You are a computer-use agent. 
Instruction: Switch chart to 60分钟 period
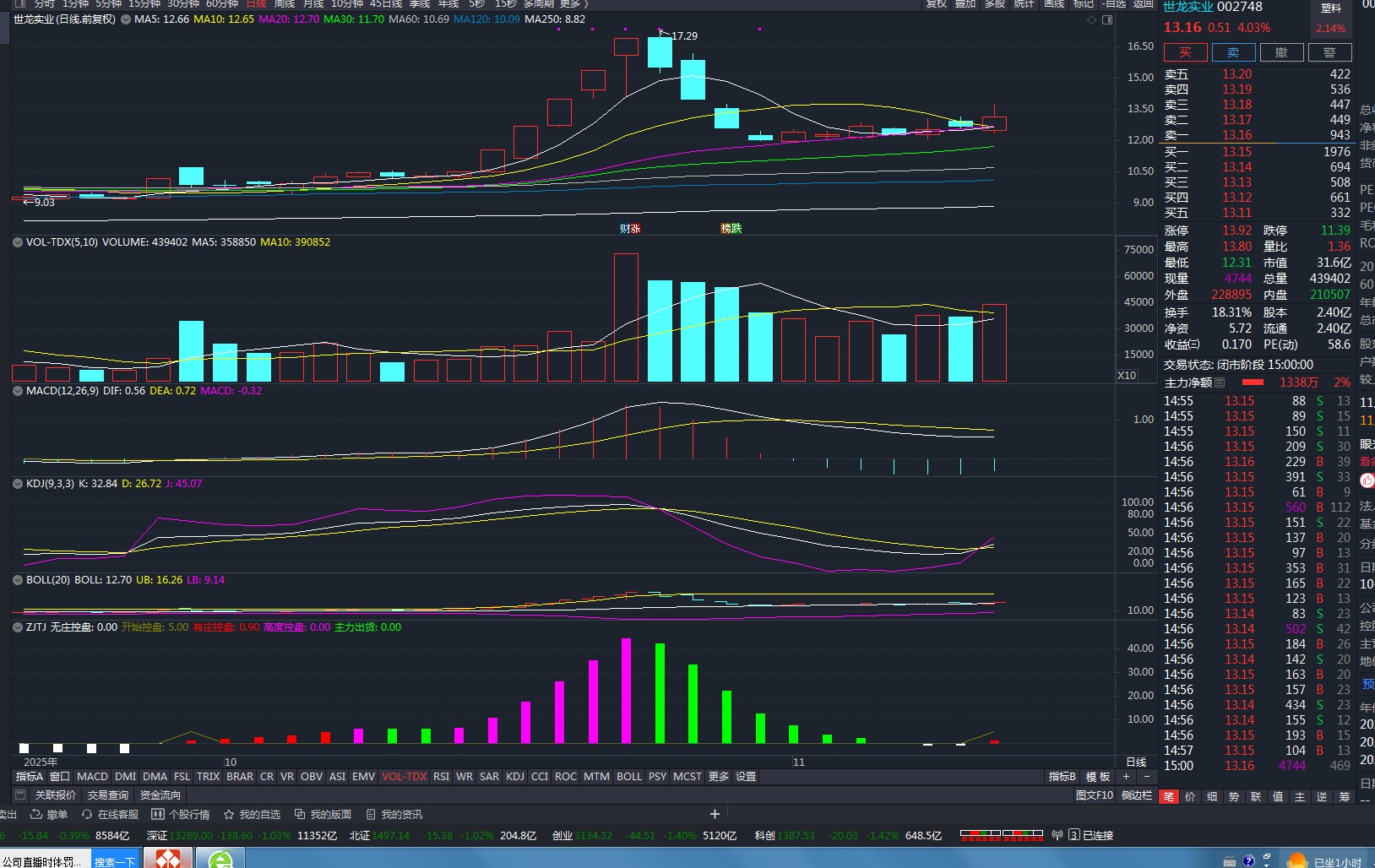(222, 4)
